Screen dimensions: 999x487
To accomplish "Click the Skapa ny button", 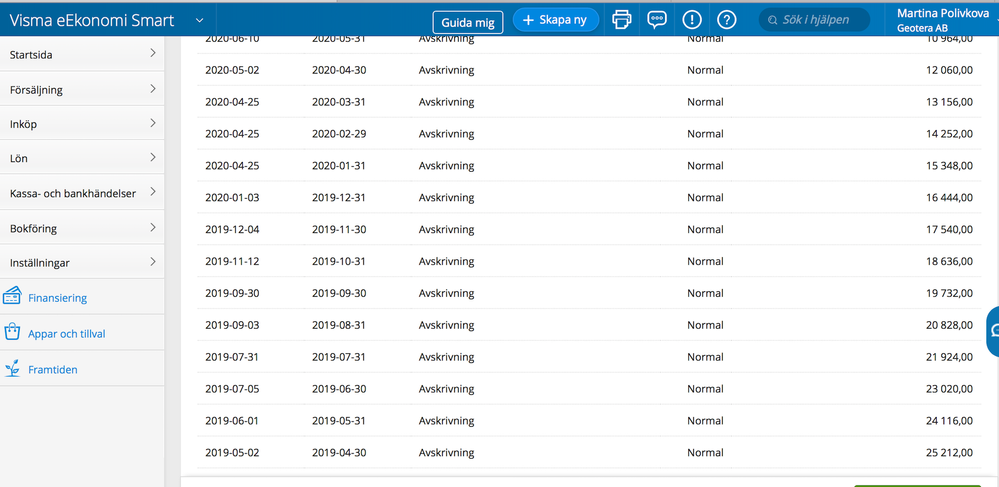I will (556, 20).
